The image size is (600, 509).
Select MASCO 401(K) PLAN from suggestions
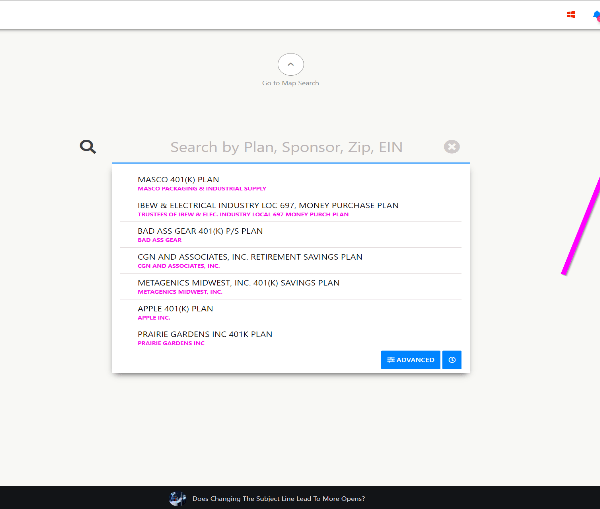pyautogui.click(x=178, y=180)
